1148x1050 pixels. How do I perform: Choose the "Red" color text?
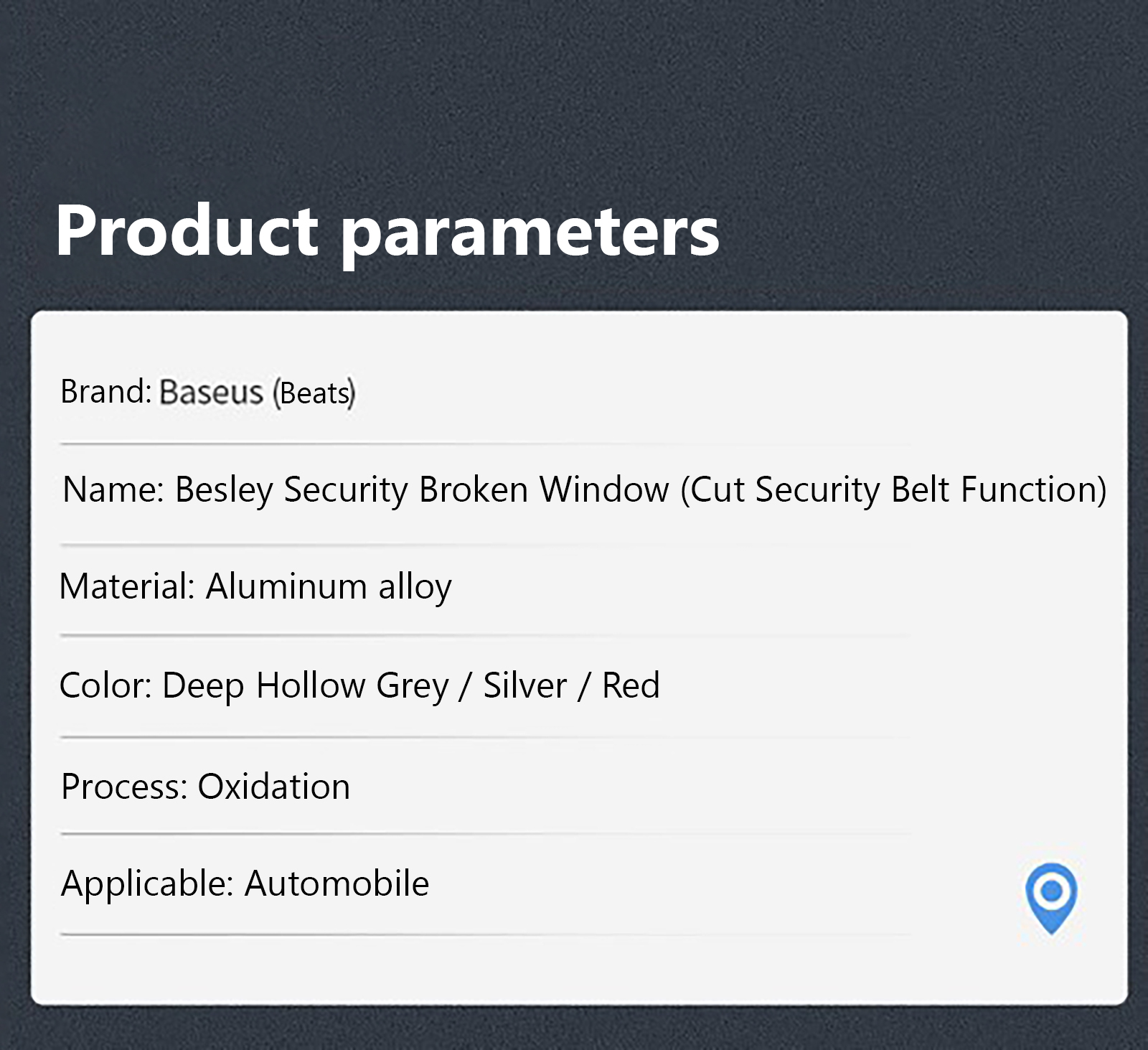(631, 685)
